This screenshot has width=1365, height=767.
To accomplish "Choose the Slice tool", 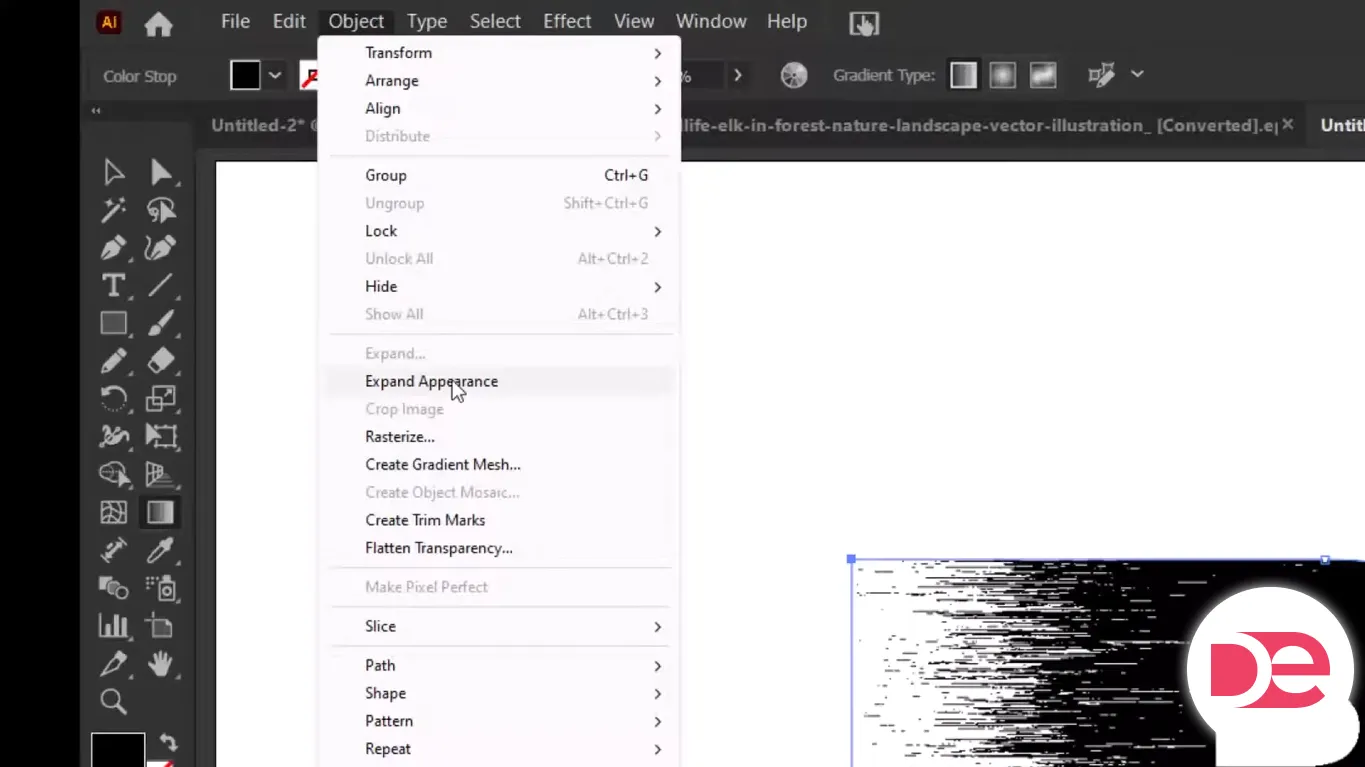I will (x=114, y=664).
